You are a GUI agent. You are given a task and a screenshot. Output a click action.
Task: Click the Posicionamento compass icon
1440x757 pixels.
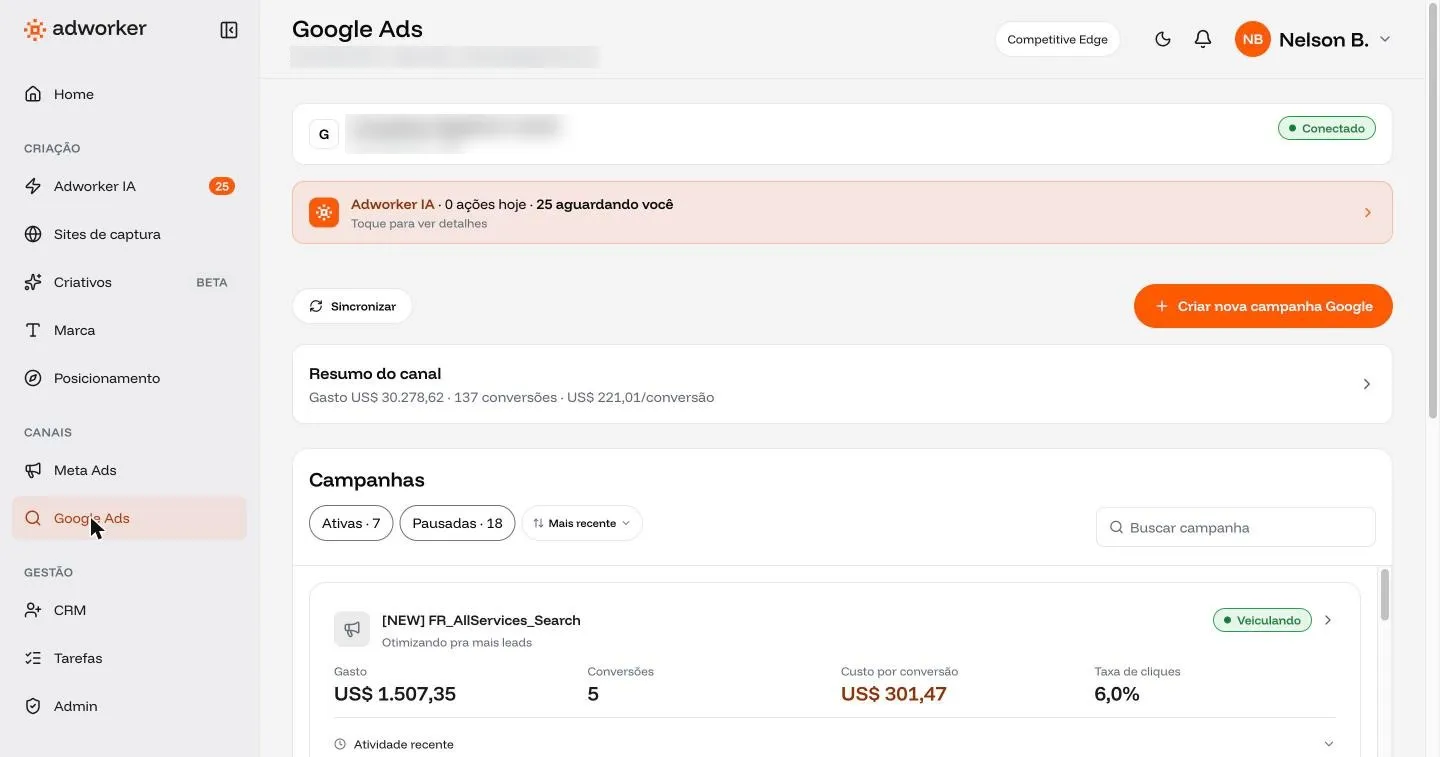33,378
